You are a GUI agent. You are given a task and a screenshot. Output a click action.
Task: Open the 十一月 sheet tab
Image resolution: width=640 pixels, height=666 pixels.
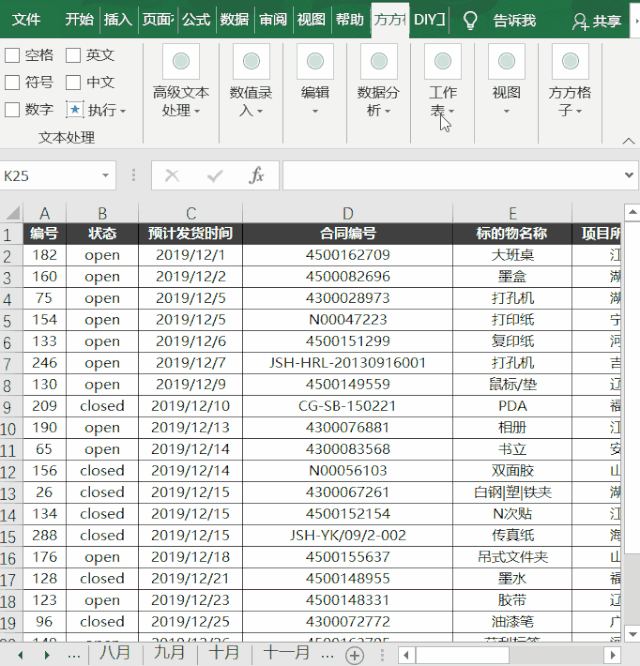287,653
